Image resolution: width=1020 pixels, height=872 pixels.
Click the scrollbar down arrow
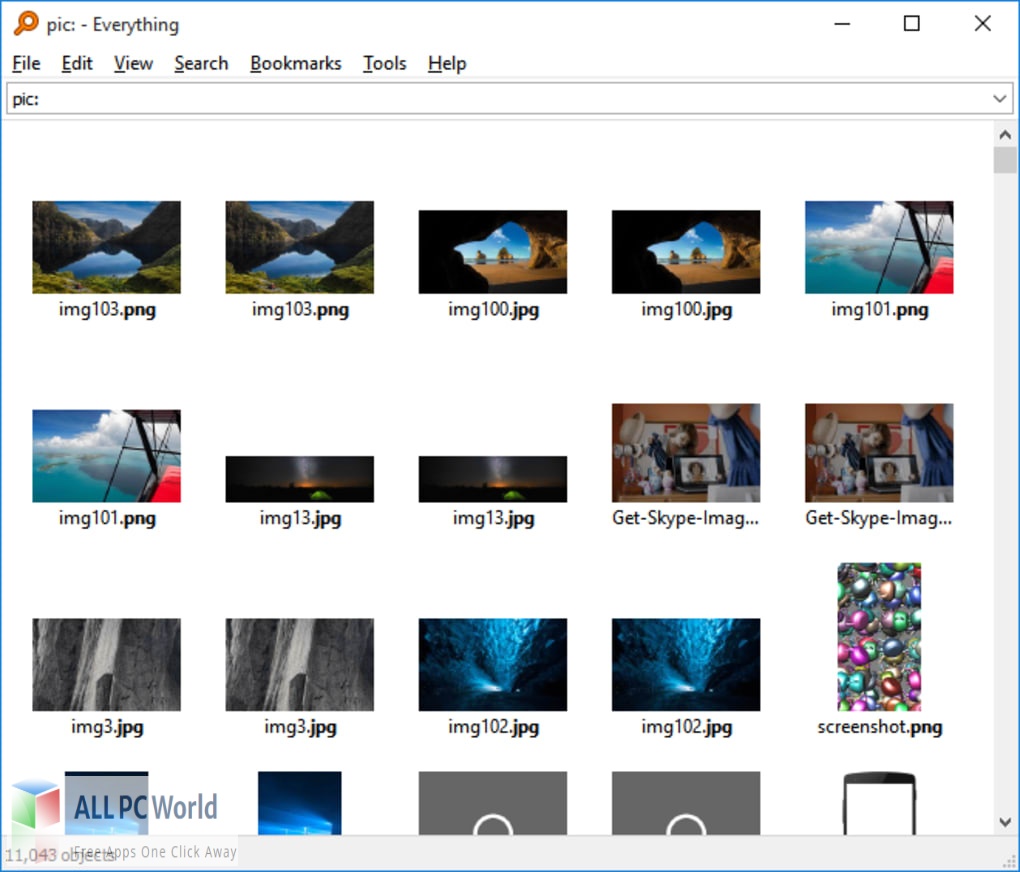(x=1005, y=822)
